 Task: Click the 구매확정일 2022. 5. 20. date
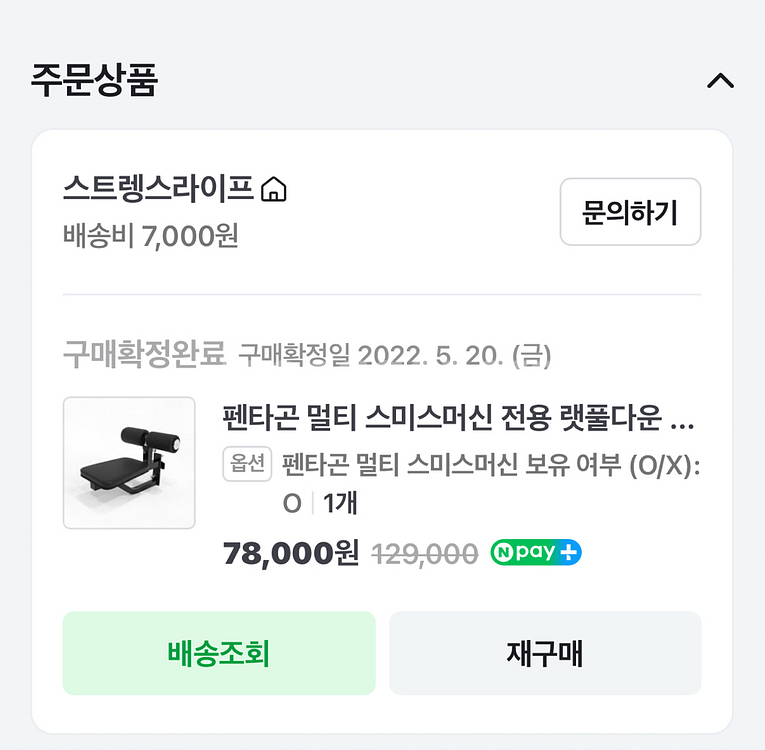394,355
